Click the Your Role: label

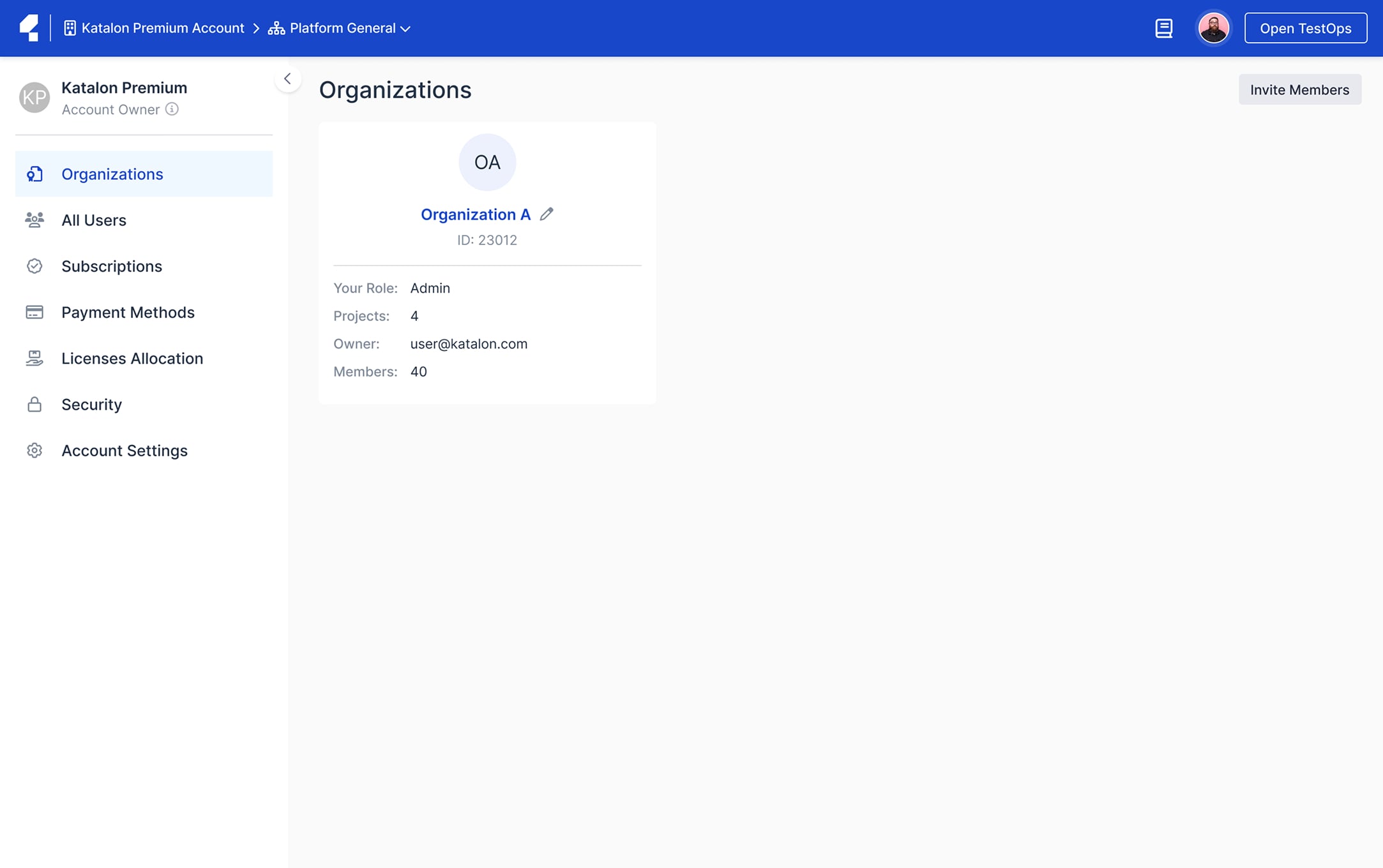[365, 288]
